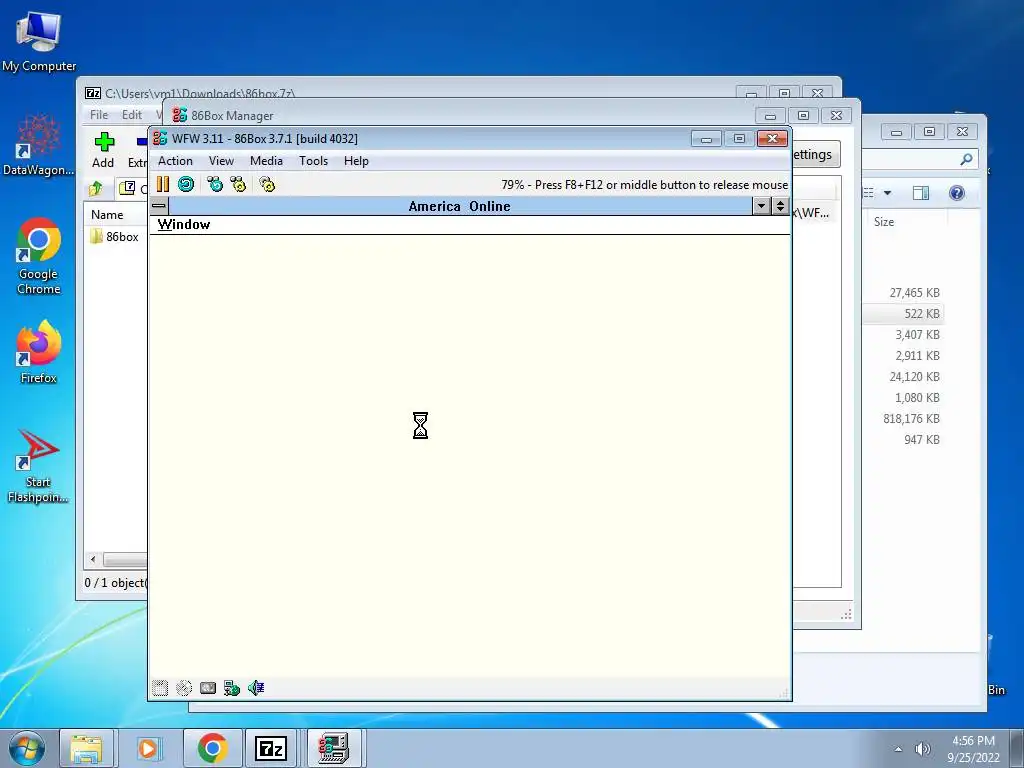Open the Help menu

(357, 161)
